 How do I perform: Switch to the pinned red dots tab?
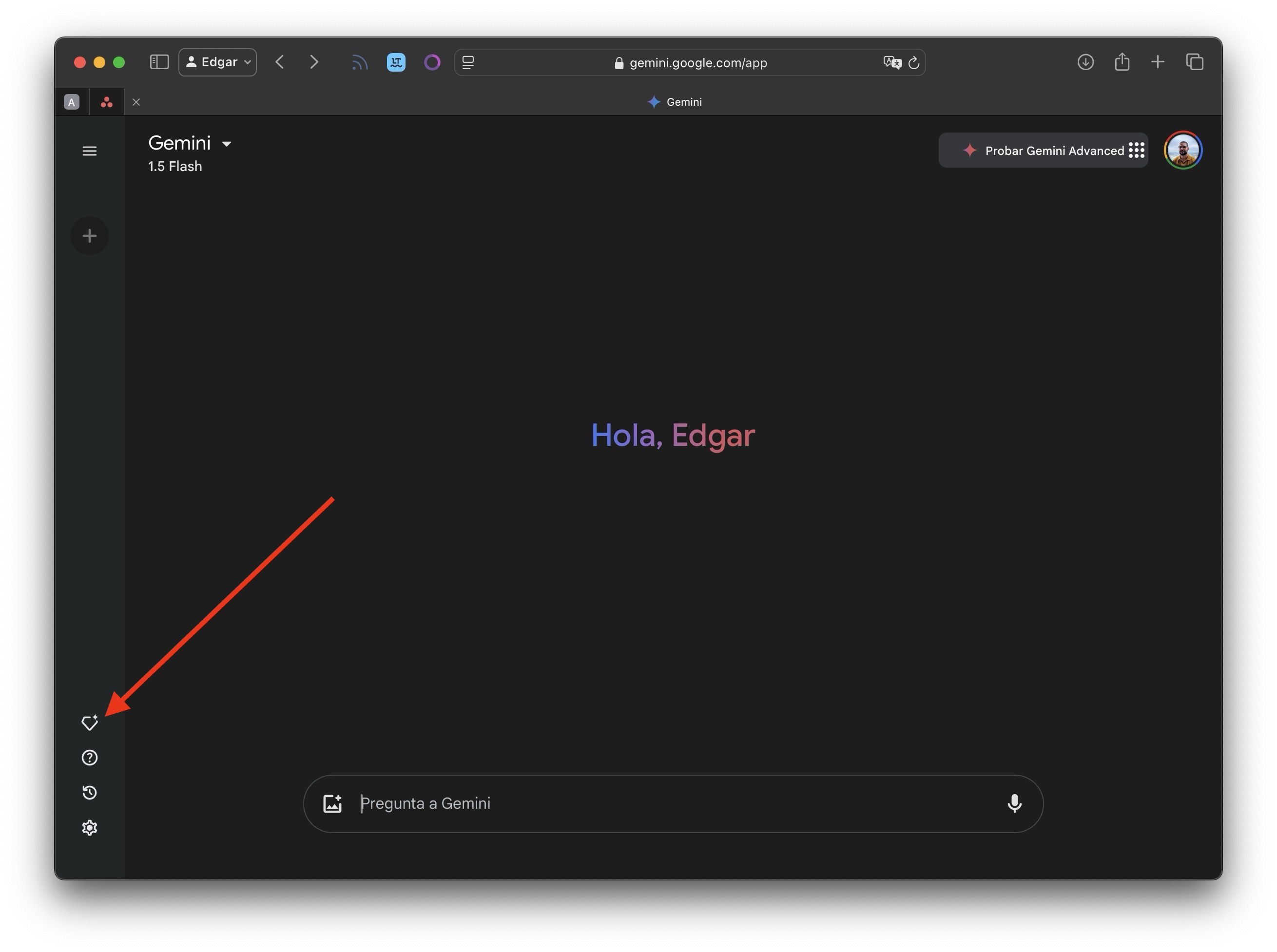[107, 102]
